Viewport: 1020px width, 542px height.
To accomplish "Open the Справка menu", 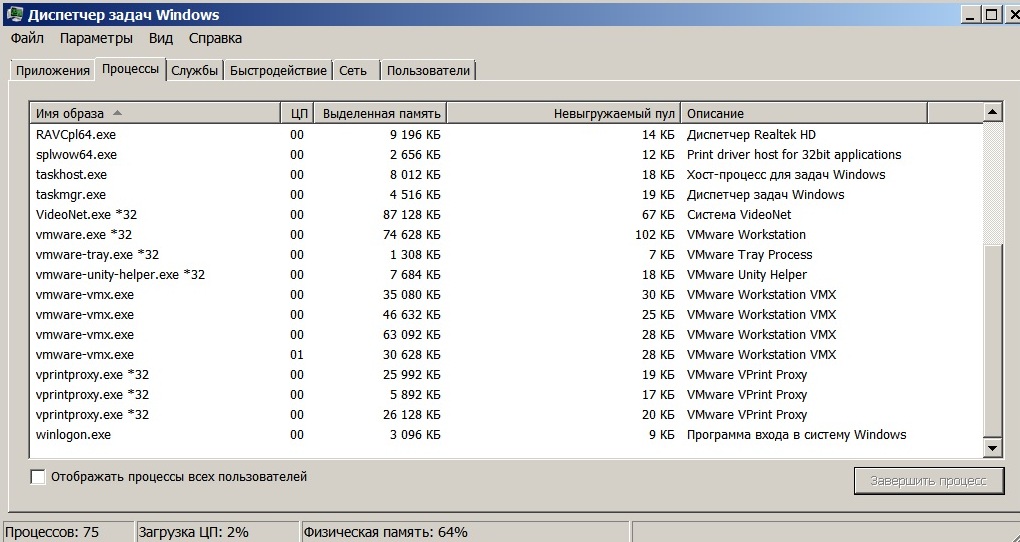I will click(x=215, y=39).
